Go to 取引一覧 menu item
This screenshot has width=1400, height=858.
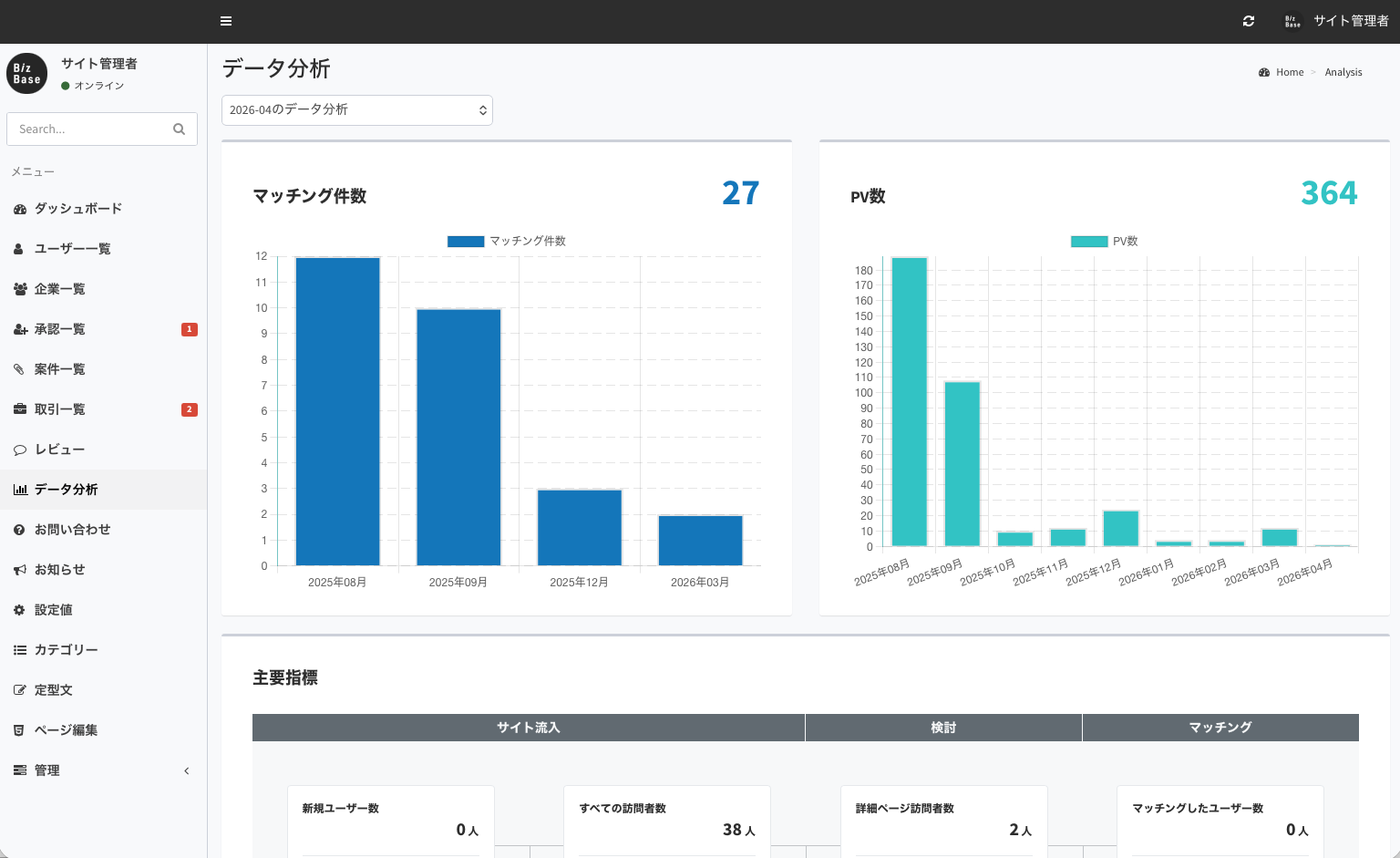coord(60,409)
